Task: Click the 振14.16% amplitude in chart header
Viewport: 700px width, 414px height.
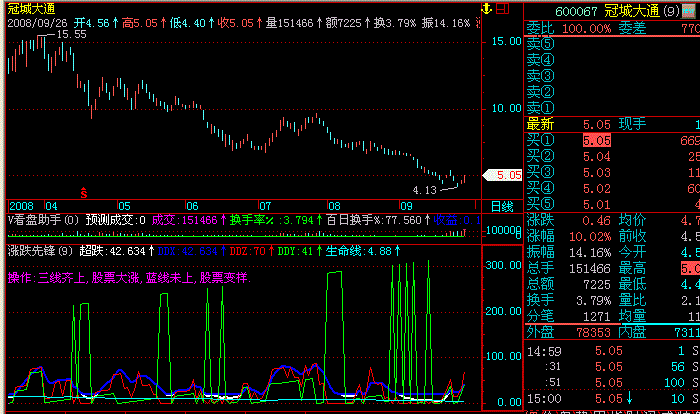Action: tap(446, 23)
